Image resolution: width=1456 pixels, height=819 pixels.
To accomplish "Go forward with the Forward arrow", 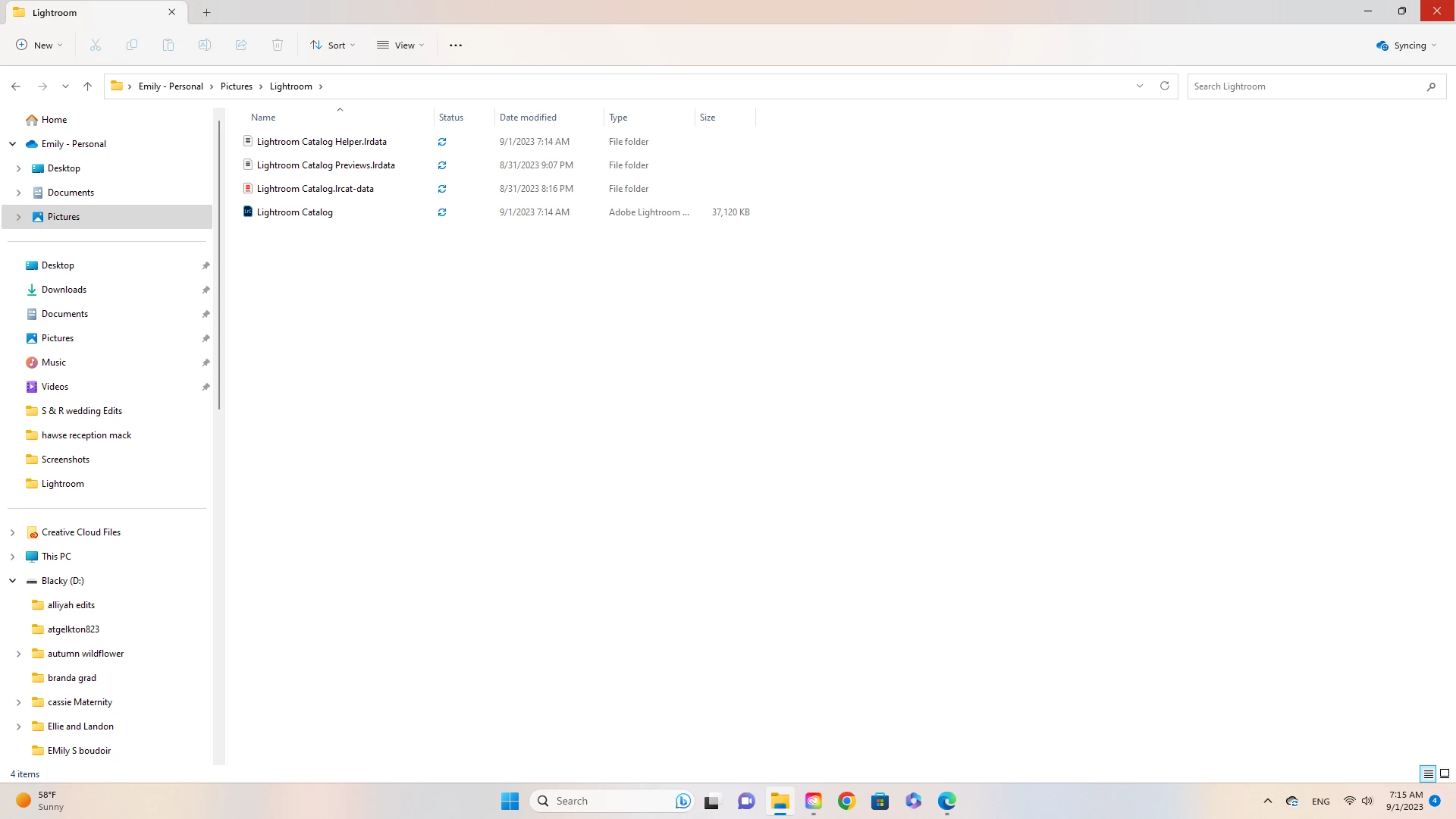I will coord(42,86).
